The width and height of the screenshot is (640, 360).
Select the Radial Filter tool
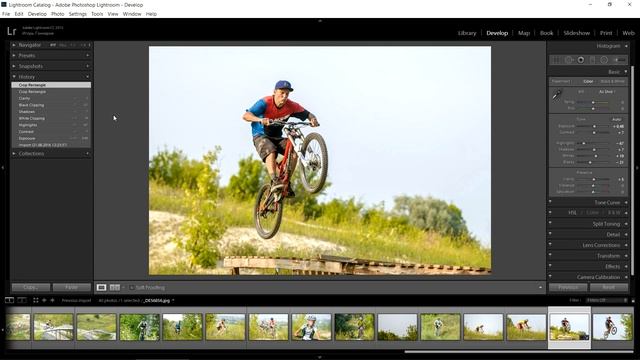pos(604,60)
